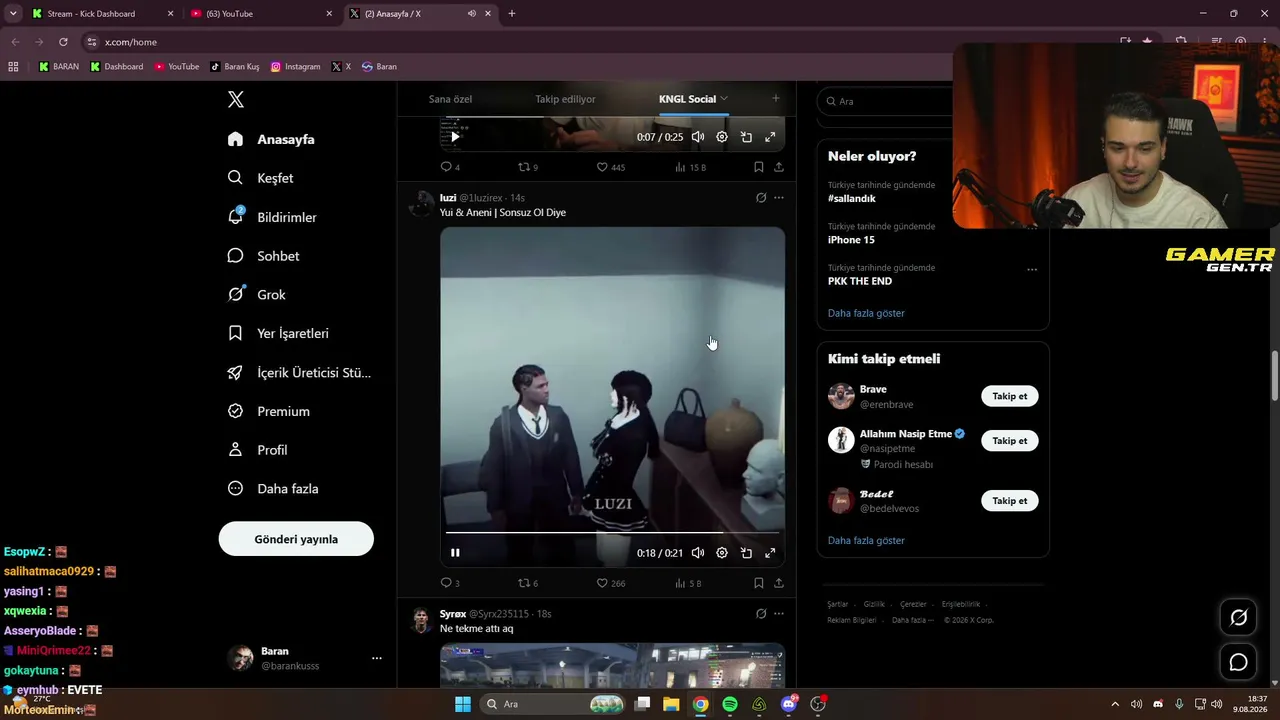Open Spotify from the taskbar

coord(730,704)
